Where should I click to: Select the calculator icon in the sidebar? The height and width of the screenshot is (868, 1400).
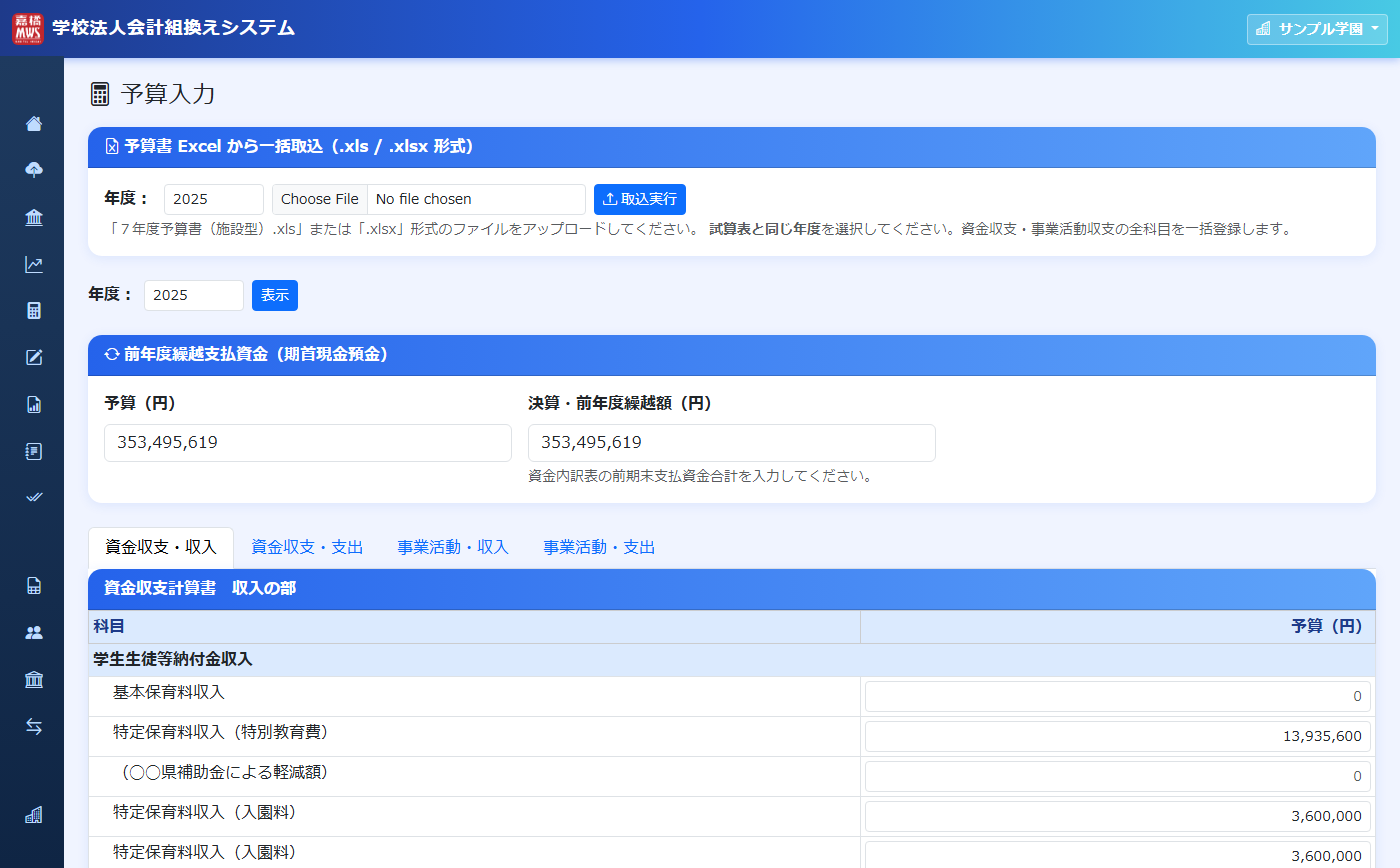(34, 311)
